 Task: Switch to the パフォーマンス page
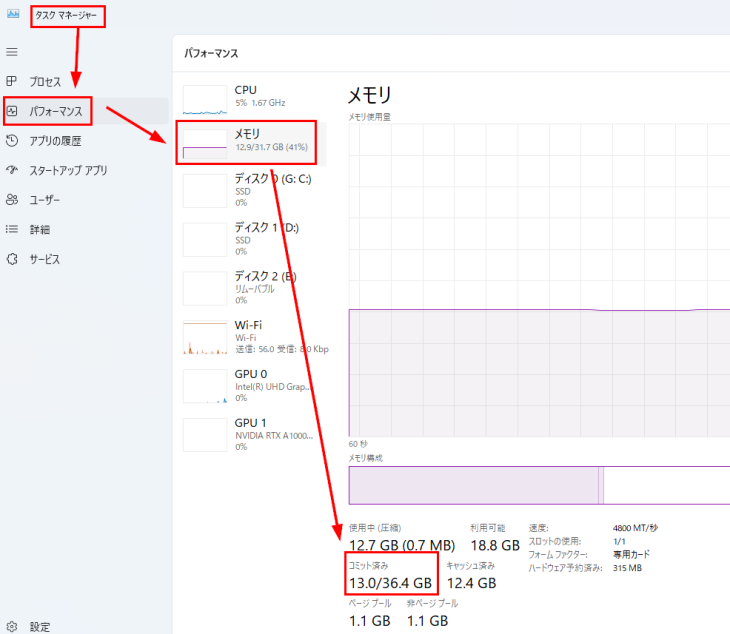(x=56, y=111)
